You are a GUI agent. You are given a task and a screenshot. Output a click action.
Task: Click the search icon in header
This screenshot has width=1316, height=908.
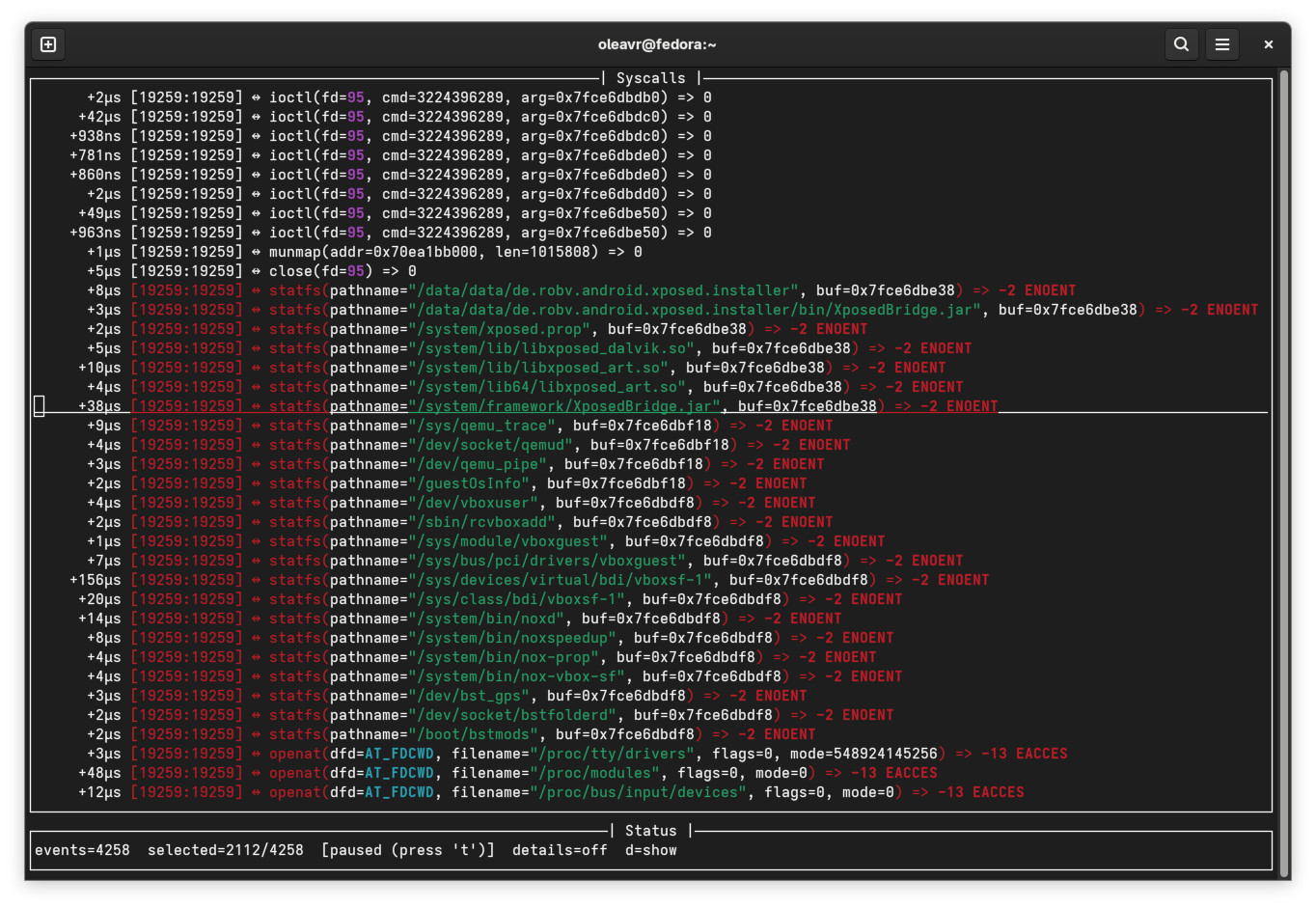(1181, 44)
